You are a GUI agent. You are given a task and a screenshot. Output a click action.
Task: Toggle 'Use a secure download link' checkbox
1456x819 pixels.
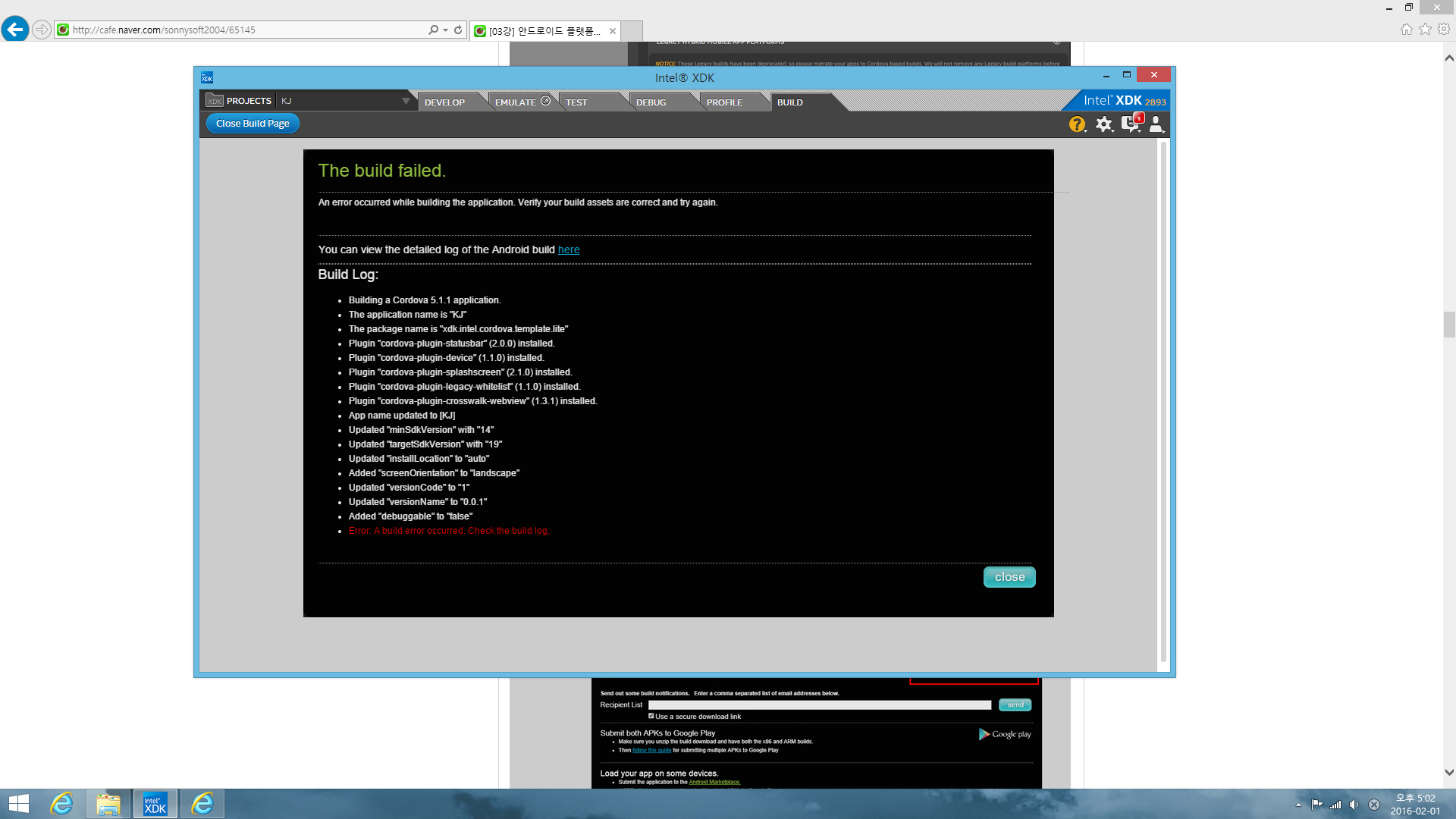click(x=651, y=716)
